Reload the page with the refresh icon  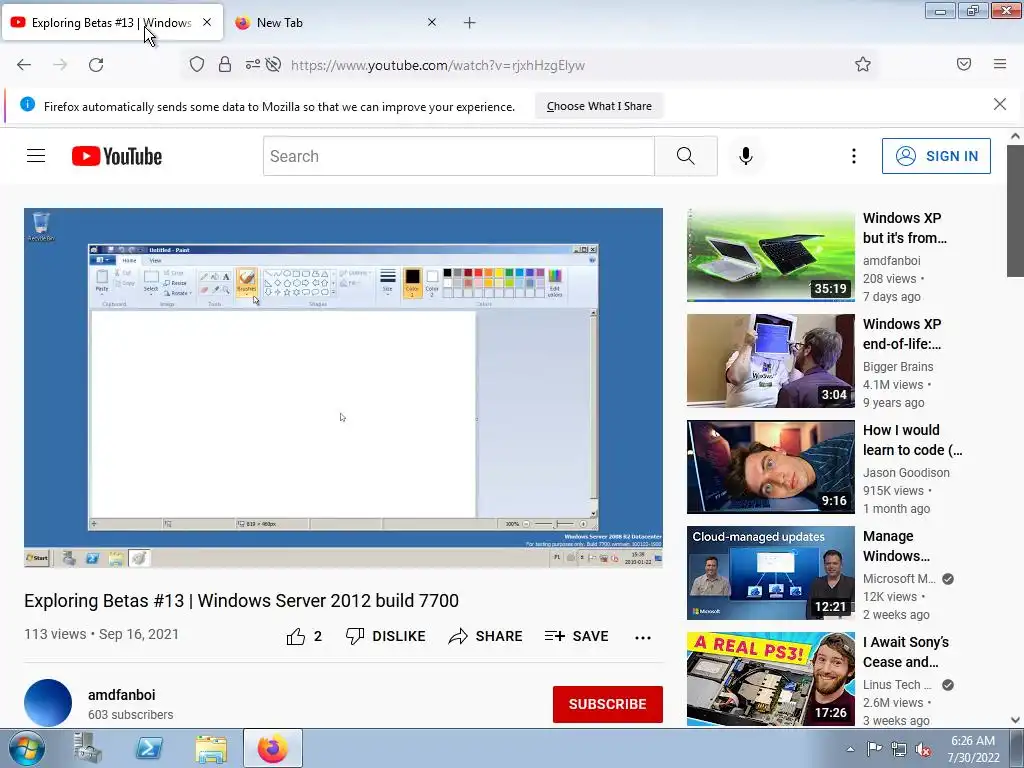tap(96, 65)
